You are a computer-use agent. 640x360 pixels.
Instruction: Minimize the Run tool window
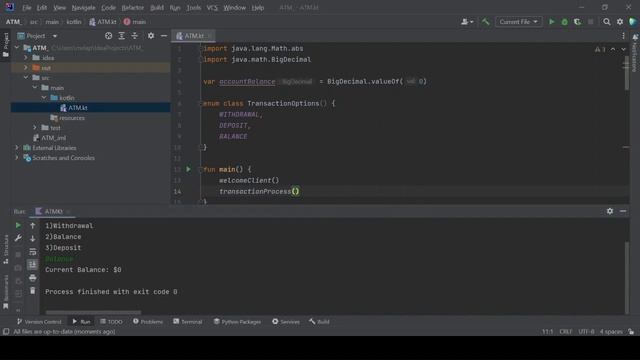pos(623,211)
